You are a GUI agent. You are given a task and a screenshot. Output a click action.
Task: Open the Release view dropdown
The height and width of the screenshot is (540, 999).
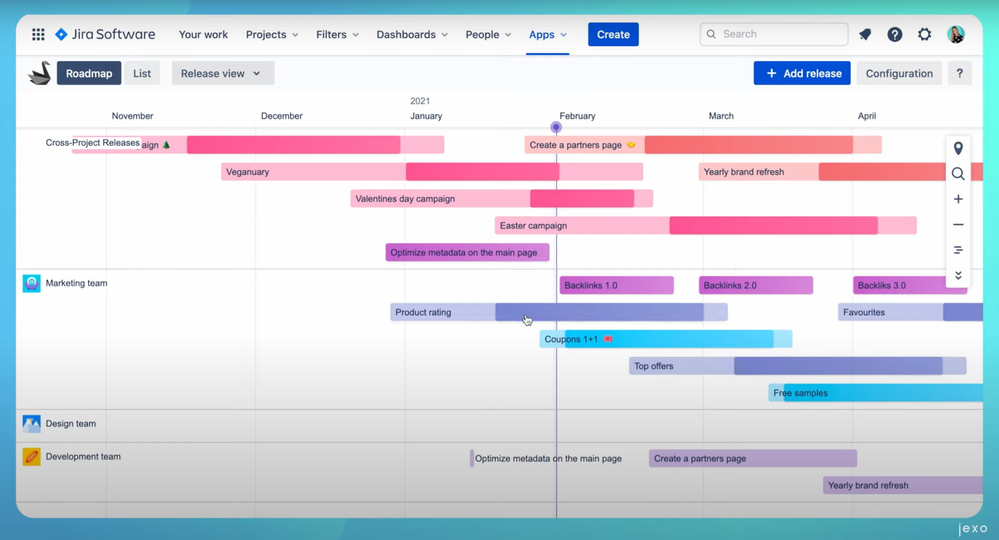pos(223,73)
